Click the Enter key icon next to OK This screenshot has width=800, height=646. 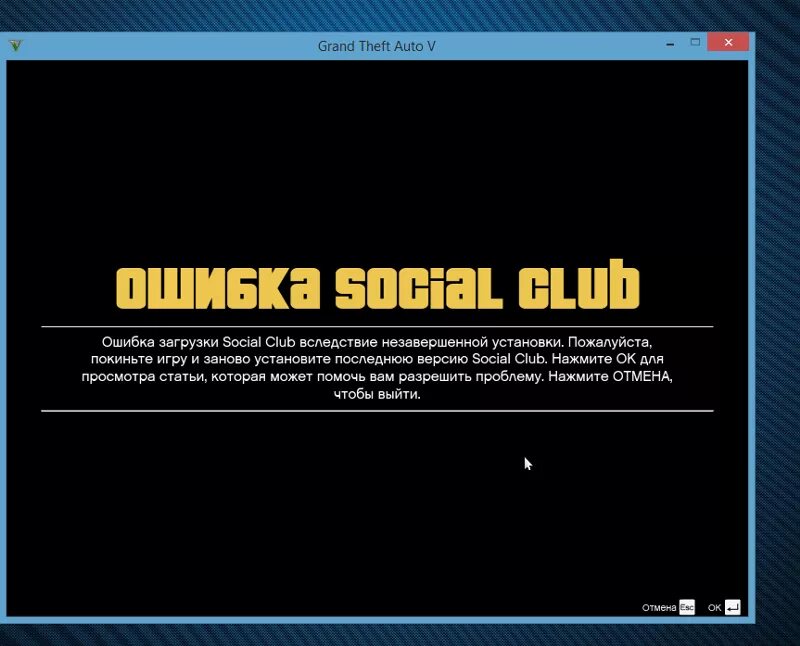tap(732, 607)
